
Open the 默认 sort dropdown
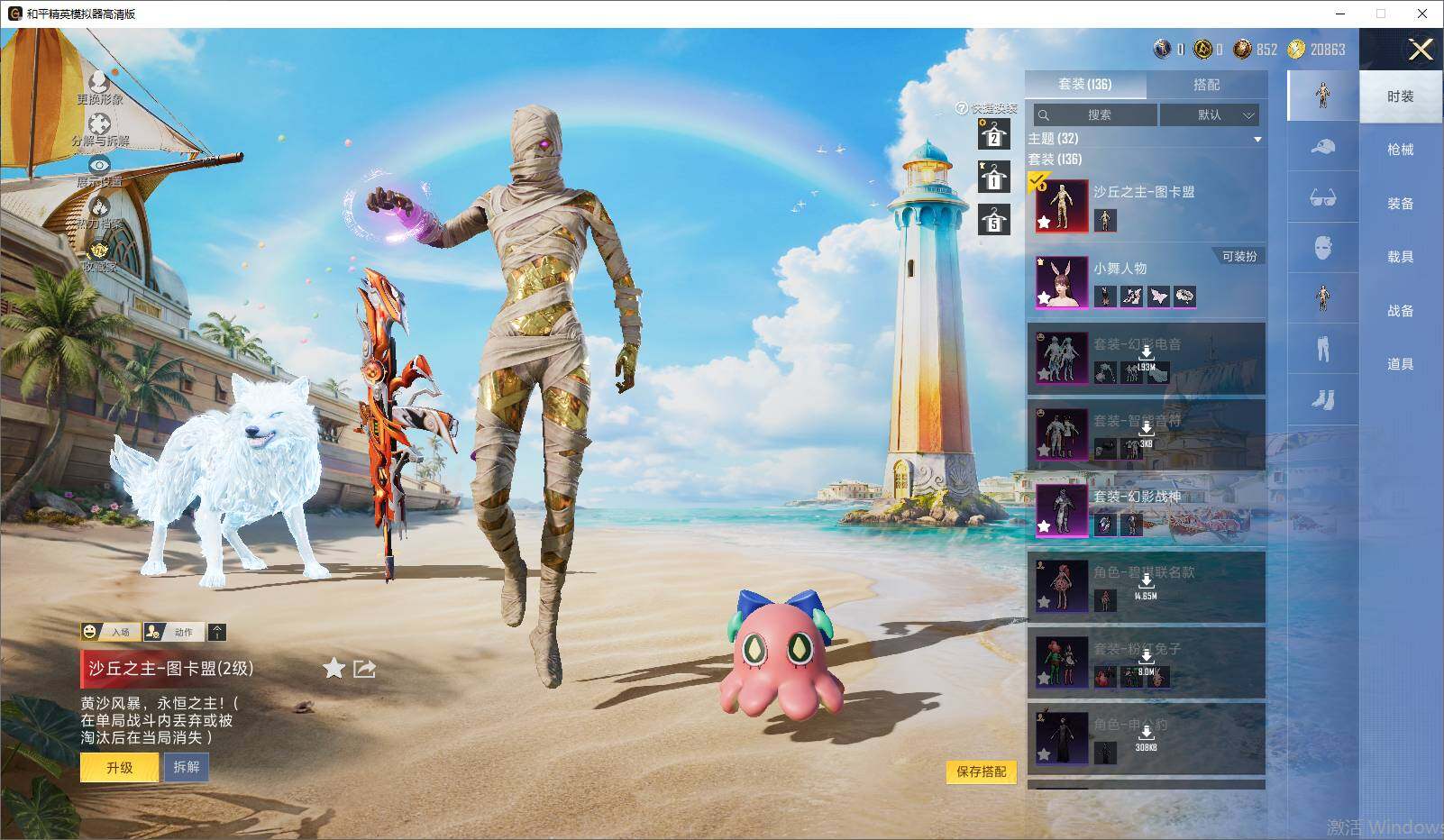pos(1210,114)
